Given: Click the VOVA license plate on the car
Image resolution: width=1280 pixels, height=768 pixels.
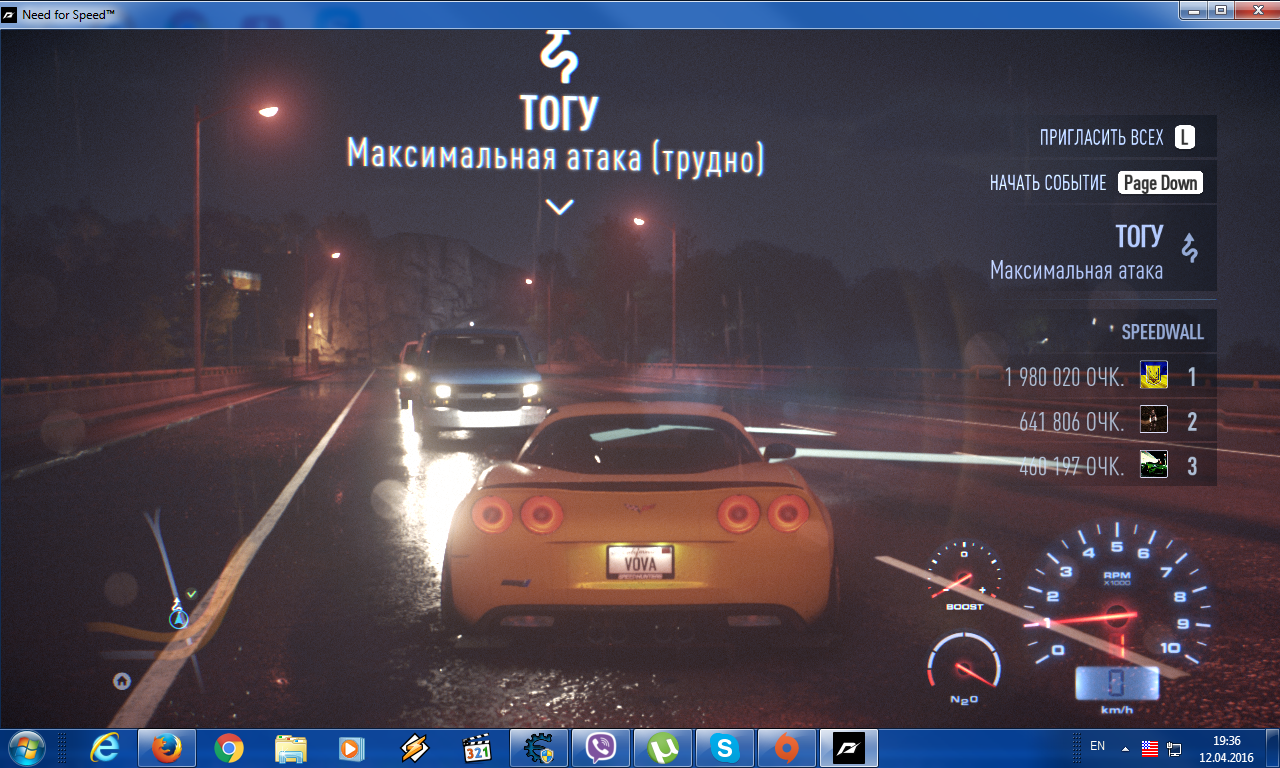Looking at the screenshot, I should 640,562.
